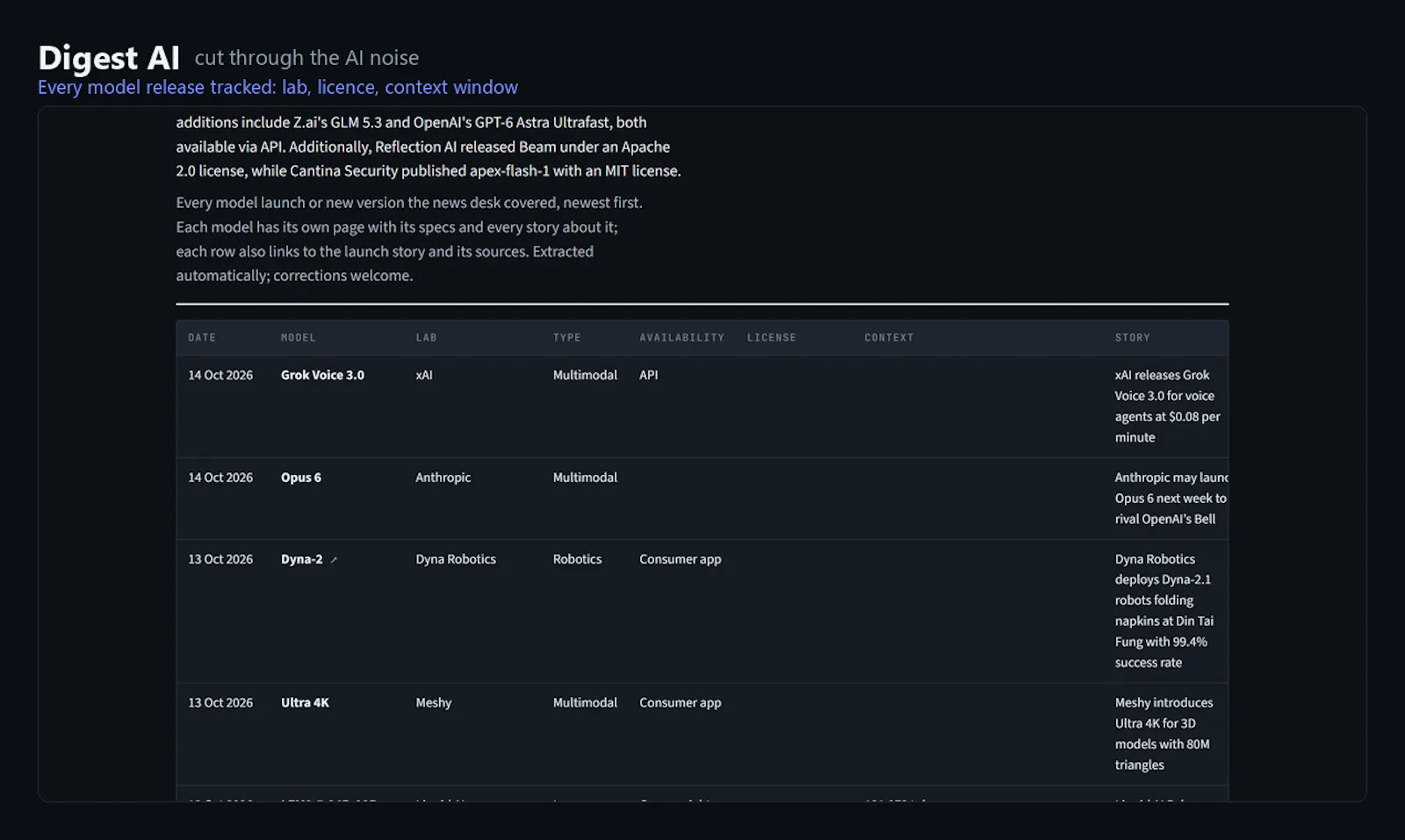Click Multimodal in the Ultra 4K row
The width and height of the screenshot is (1405, 840).
(585, 702)
